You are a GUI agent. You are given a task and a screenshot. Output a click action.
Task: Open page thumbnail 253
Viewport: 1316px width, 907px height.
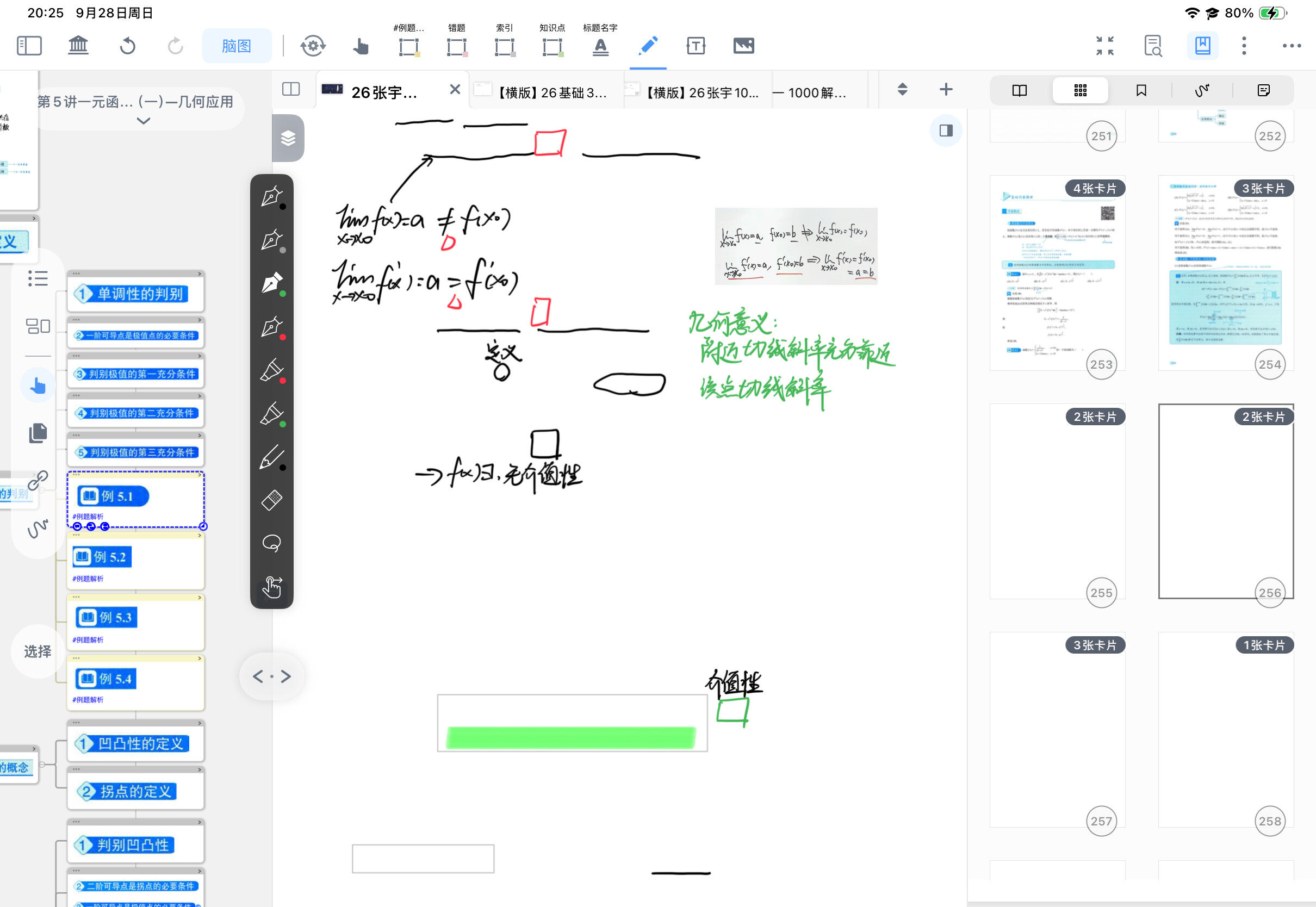[x=1057, y=273]
